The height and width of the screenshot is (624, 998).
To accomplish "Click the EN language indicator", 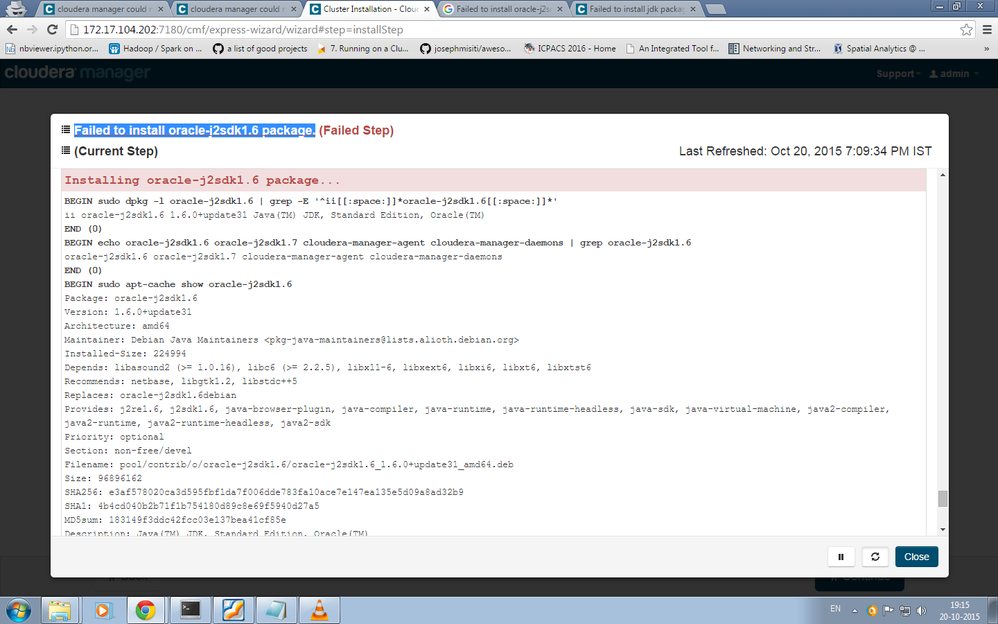I will [836, 609].
